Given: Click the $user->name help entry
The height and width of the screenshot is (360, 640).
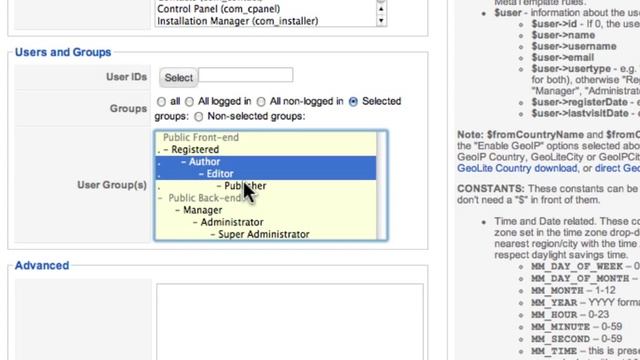Looking at the screenshot, I should click(x=563, y=35).
